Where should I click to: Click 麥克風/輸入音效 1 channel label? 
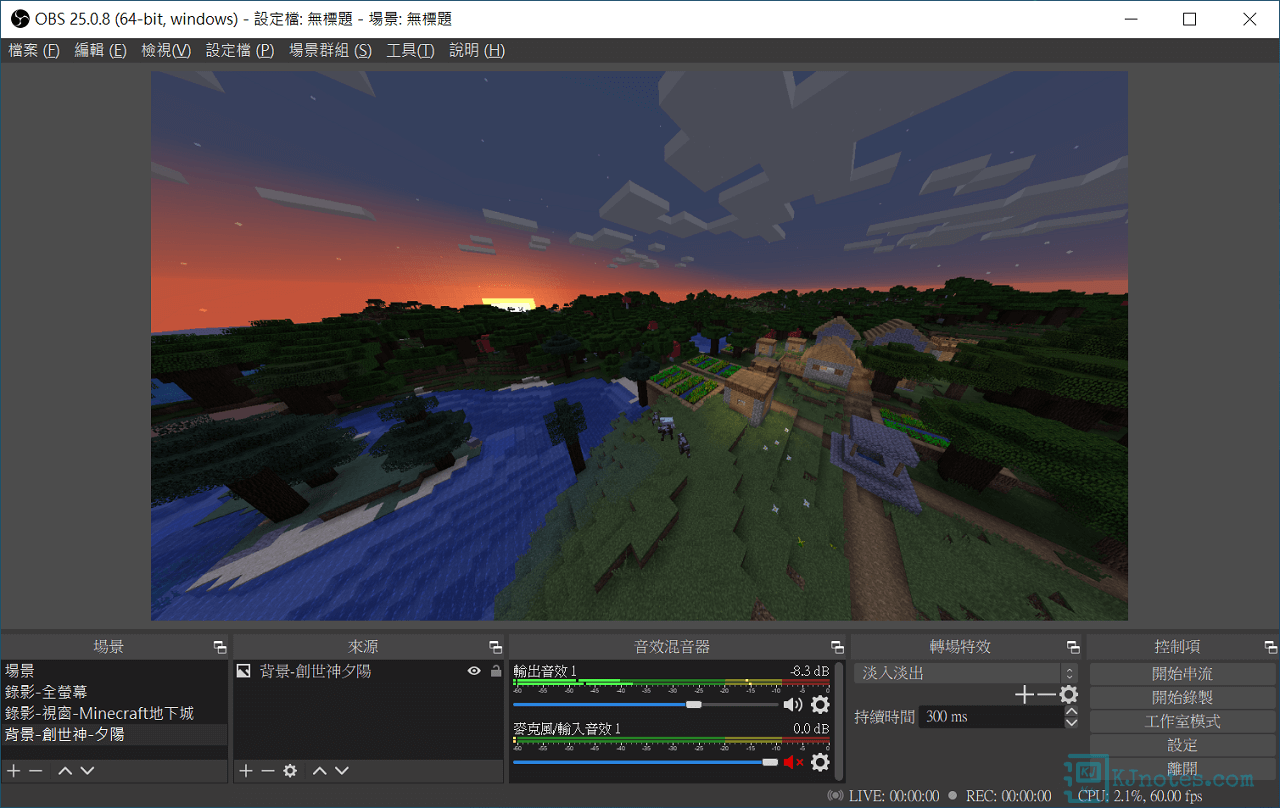point(567,729)
